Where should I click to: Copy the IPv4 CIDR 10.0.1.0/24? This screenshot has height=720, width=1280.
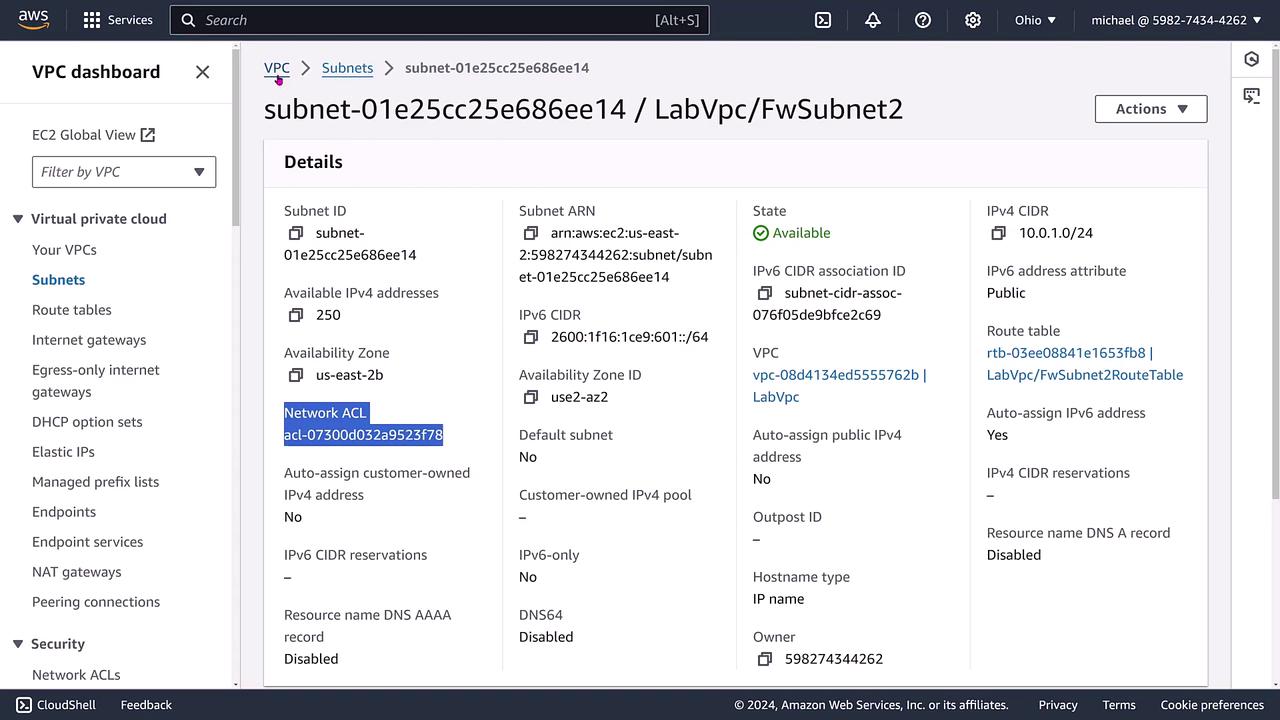(x=998, y=233)
